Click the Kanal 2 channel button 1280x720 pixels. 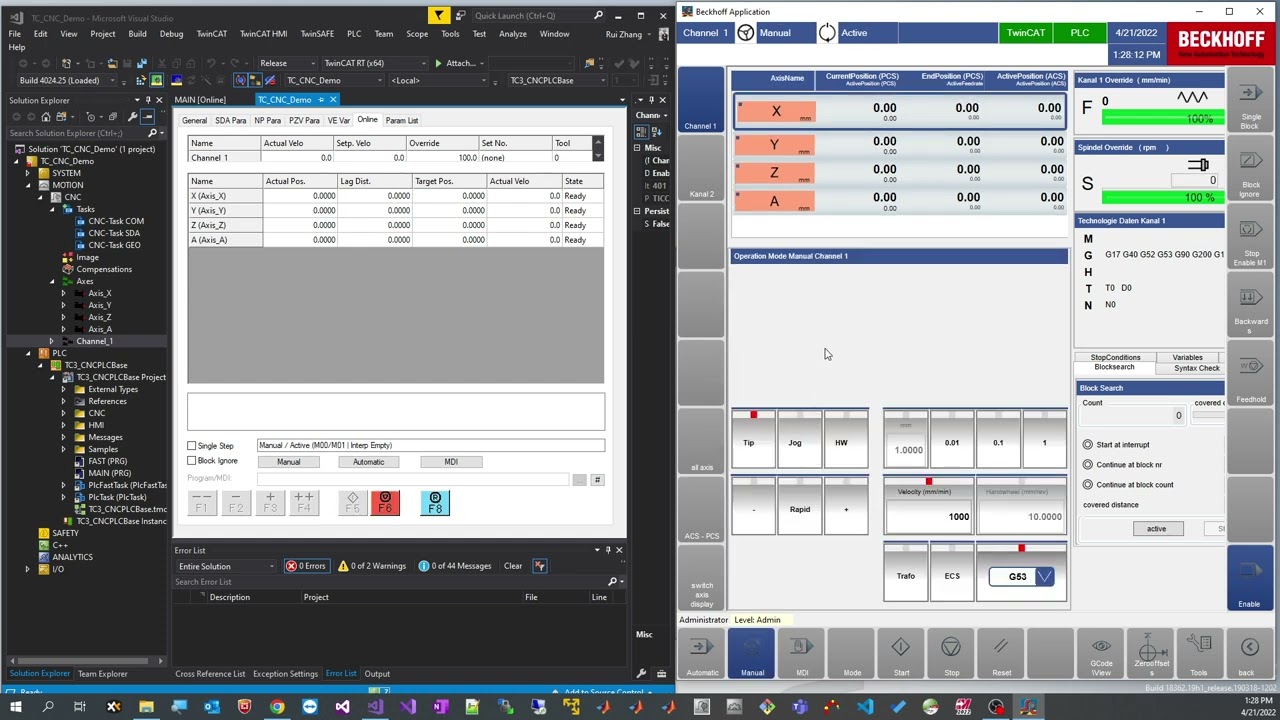tap(701, 168)
